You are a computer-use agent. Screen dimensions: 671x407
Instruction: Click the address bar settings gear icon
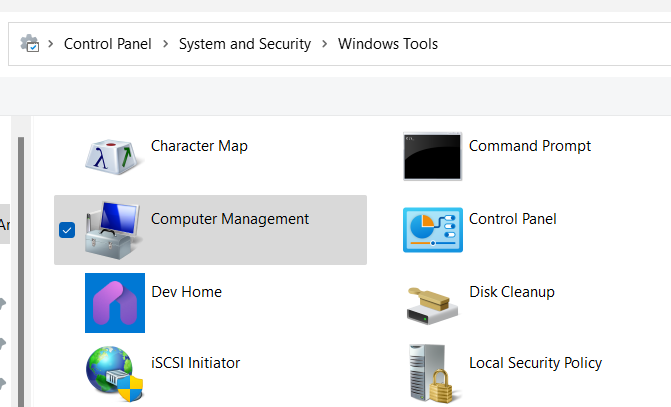pyautogui.click(x=30, y=44)
